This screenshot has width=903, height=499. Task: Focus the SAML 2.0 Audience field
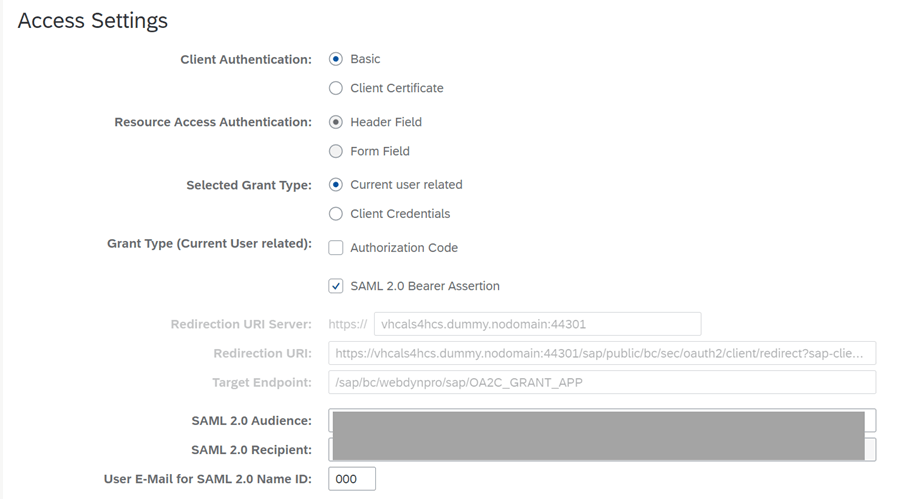coord(602,421)
